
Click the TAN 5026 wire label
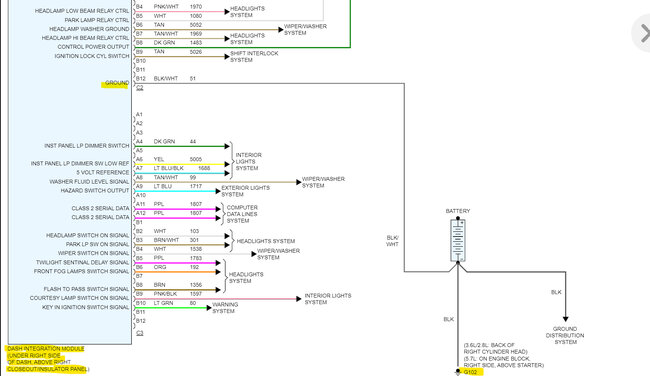pyautogui.click(x=178, y=52)
